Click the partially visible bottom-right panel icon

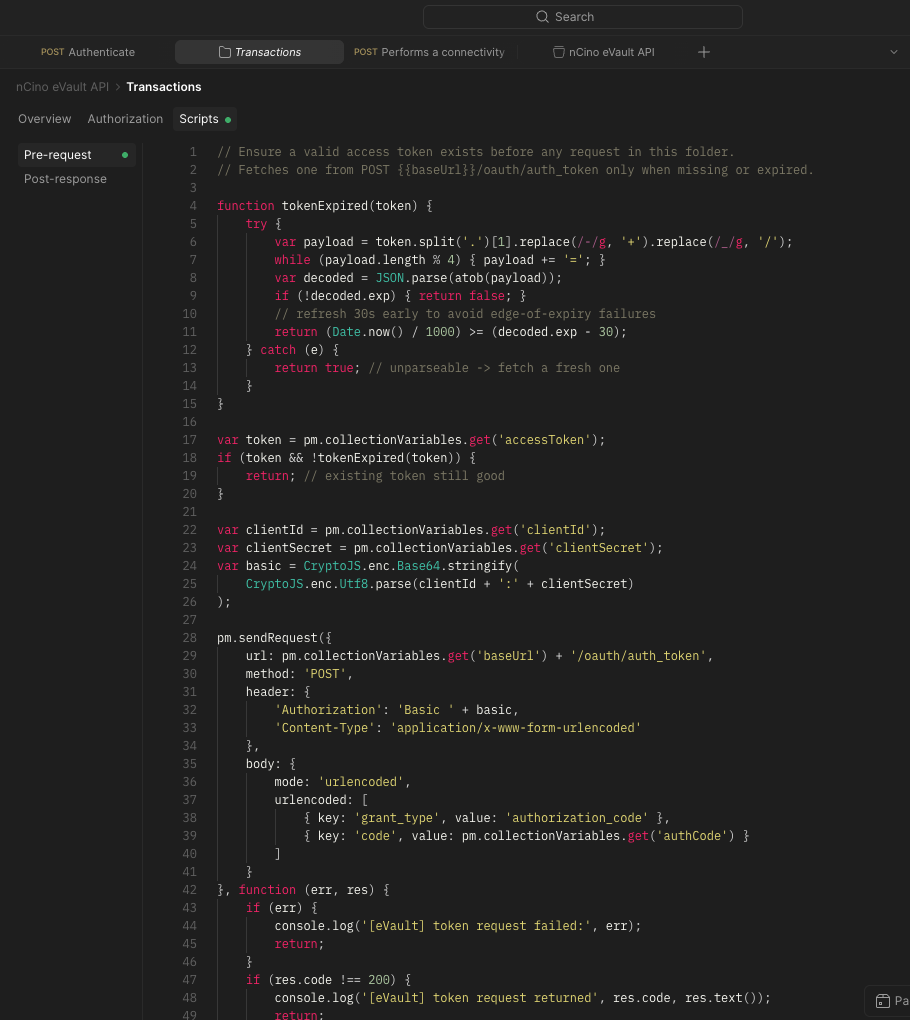coord(882,1001)
